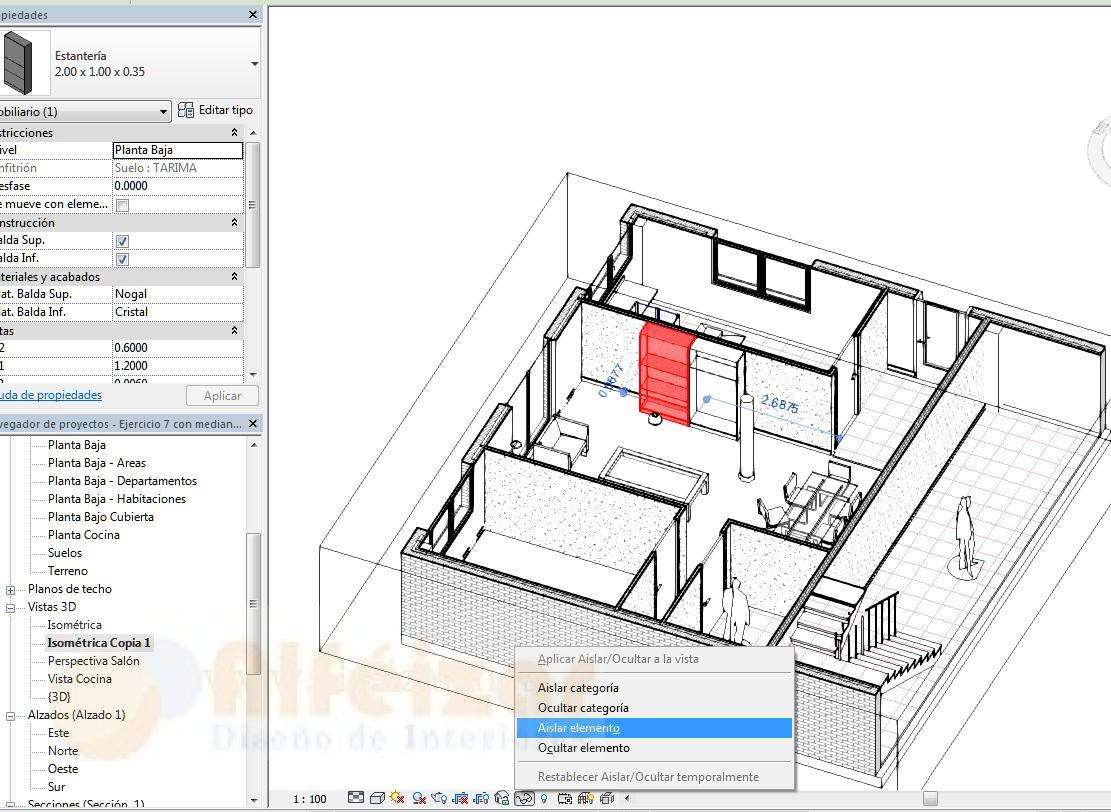Open the Detail Level icon in view bar

coord(356,798)
